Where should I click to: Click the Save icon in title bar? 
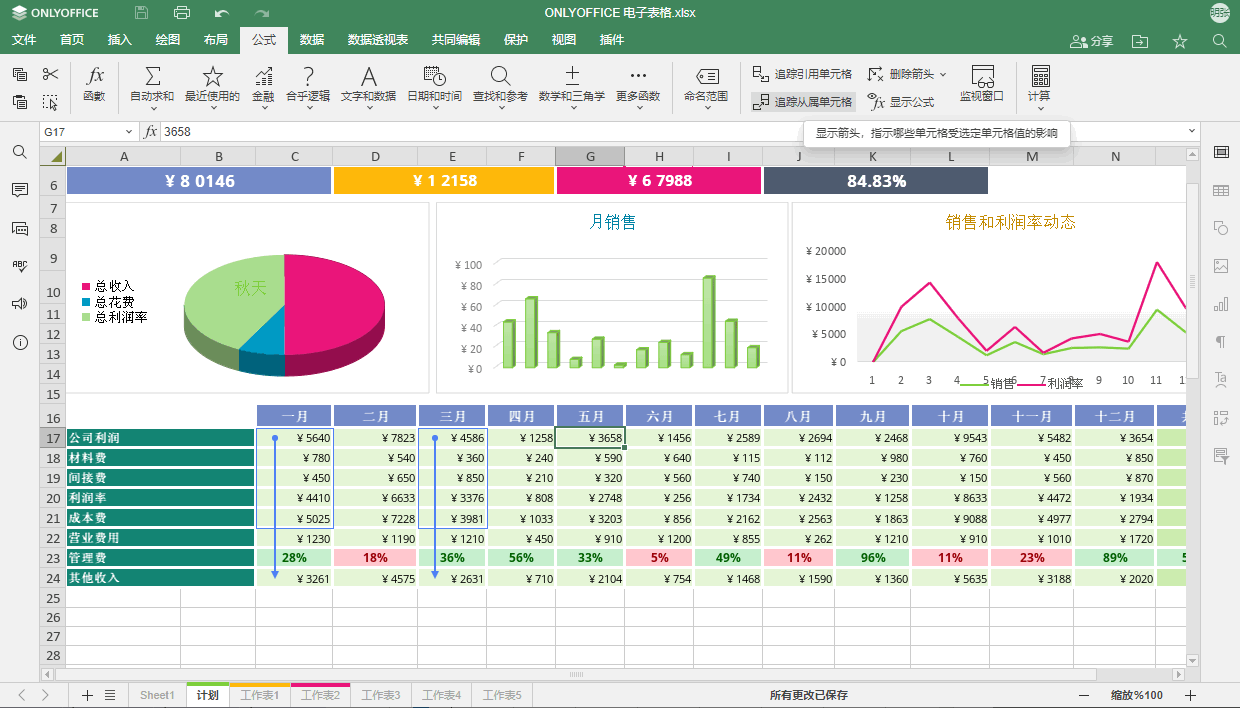[141, 13]
